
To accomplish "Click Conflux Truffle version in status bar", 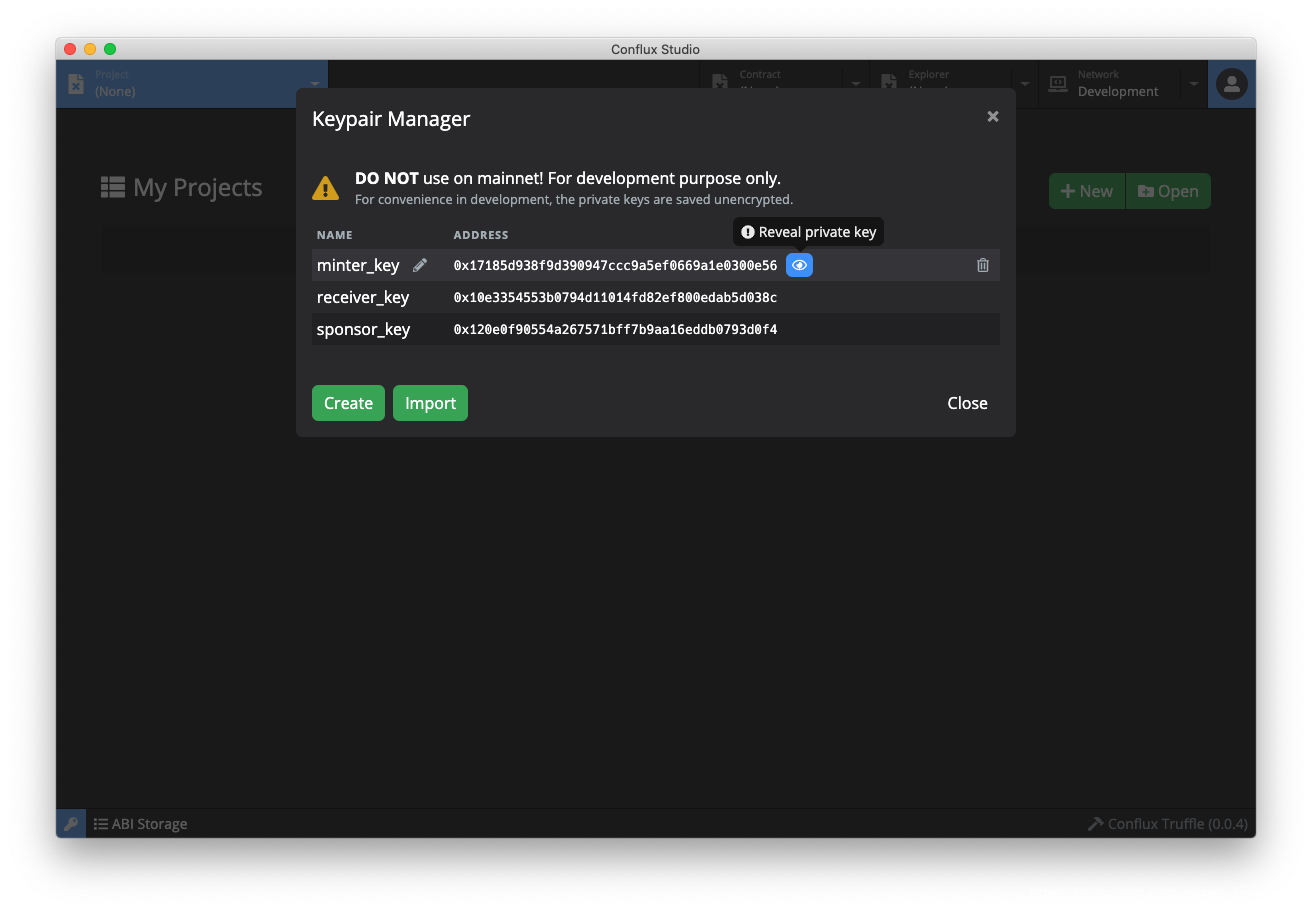I will click(x=1168, y=824).
